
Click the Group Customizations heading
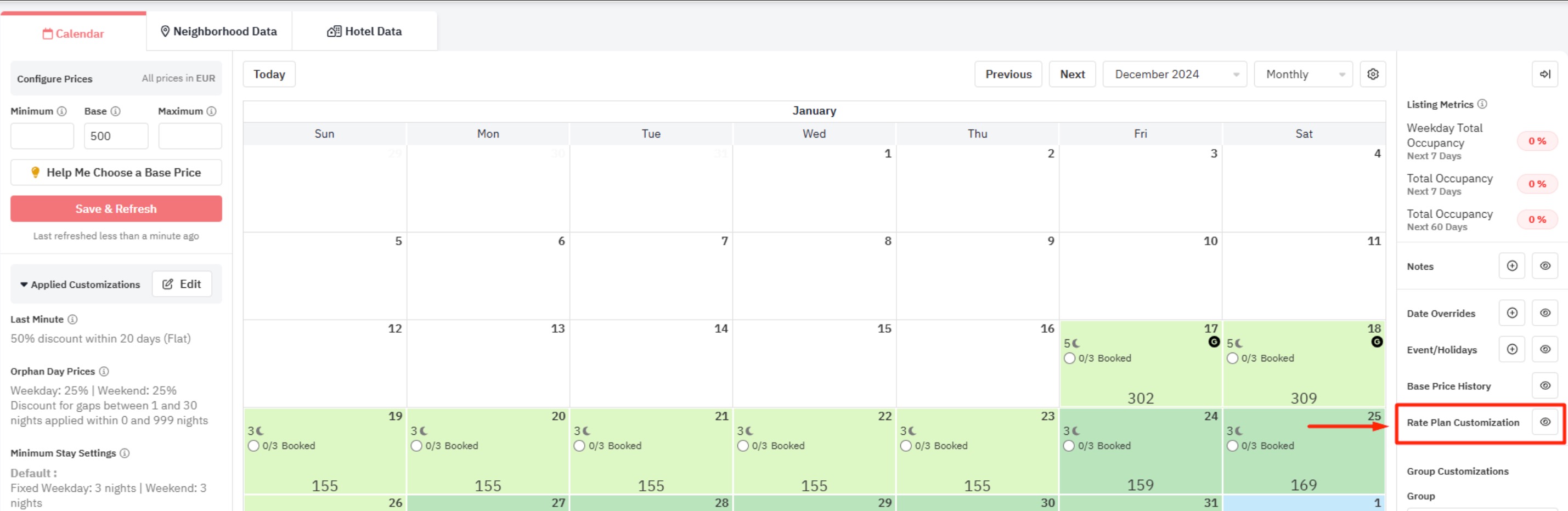pos(1457,472)
